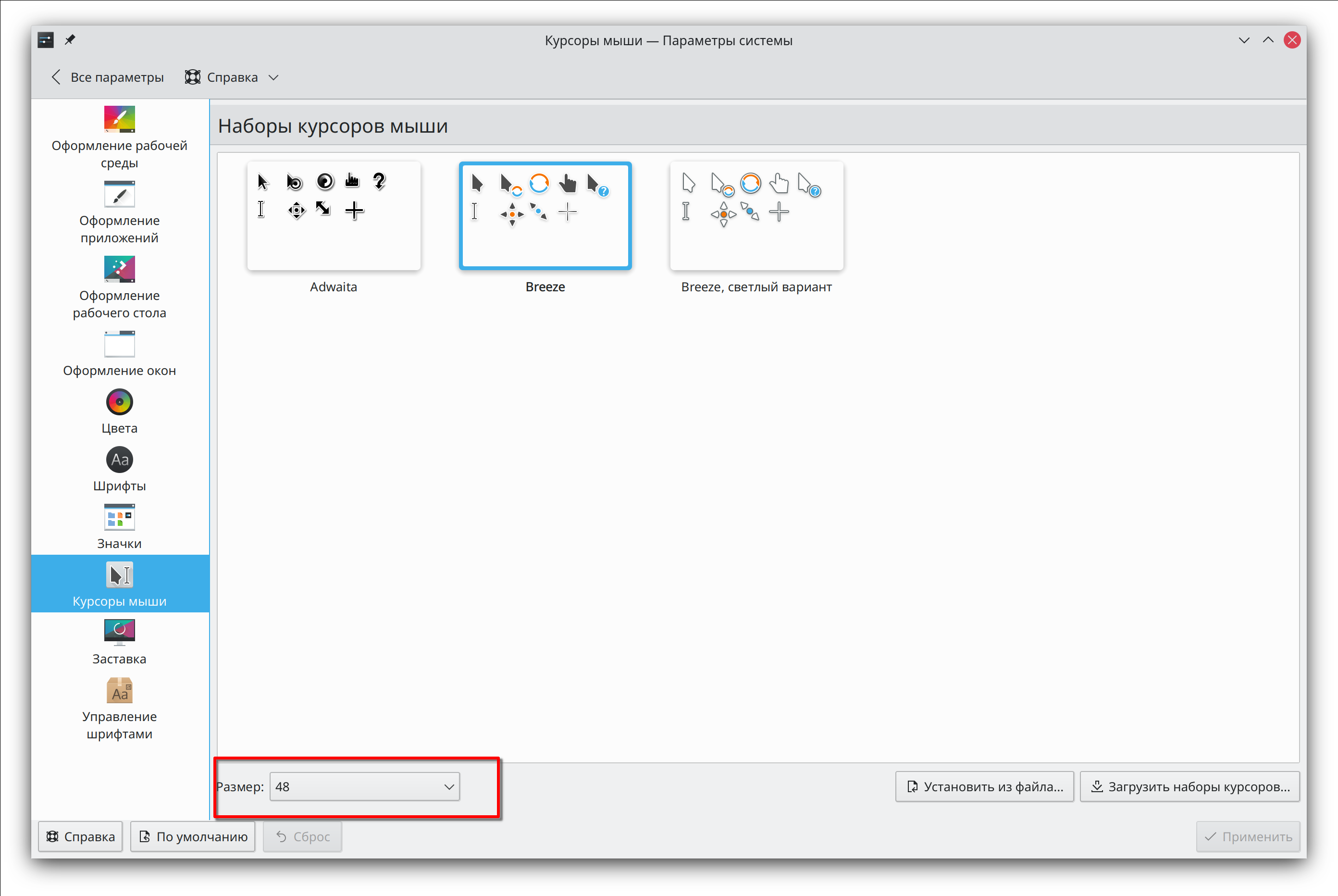The width and height of the screenshot is (1338, 896).
Task: Select the Adwaita cursor theme thumbnail
Action: (334, 215)
